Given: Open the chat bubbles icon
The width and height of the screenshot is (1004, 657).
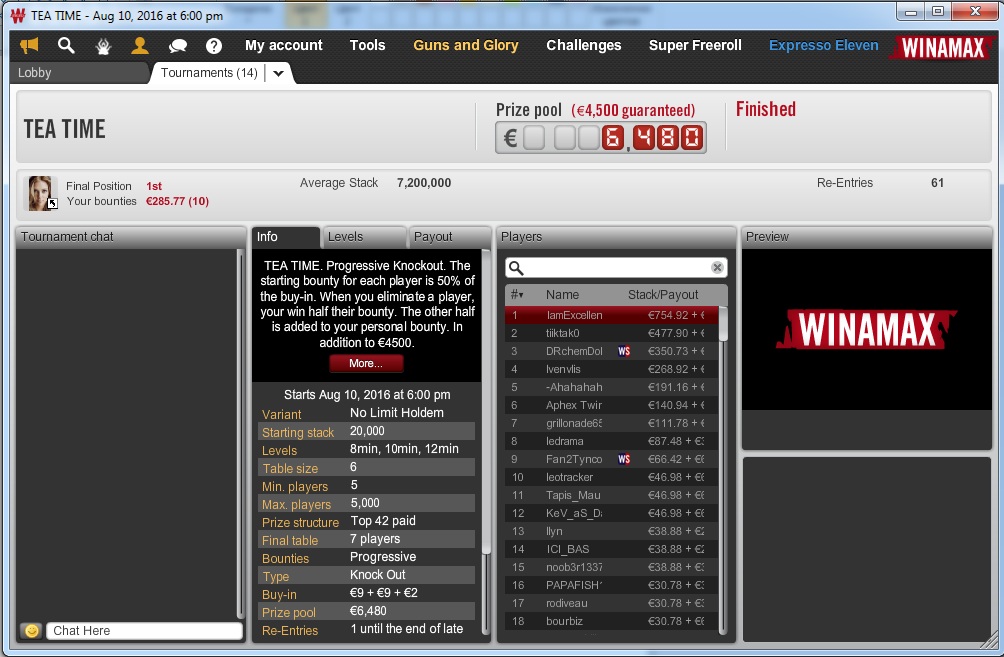Looking at the screenshot, I should [177, 45].
